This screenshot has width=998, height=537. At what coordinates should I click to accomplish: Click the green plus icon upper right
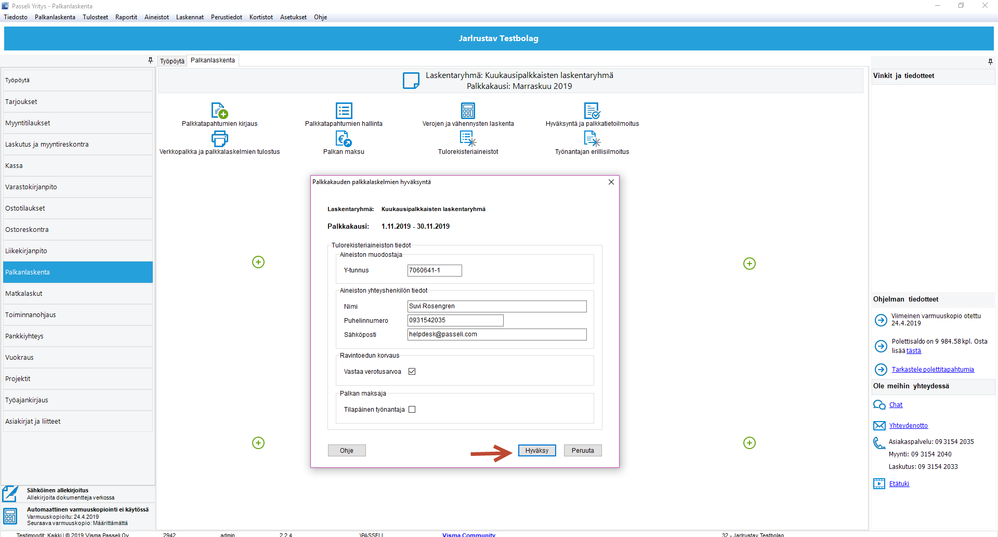(750, 263)
